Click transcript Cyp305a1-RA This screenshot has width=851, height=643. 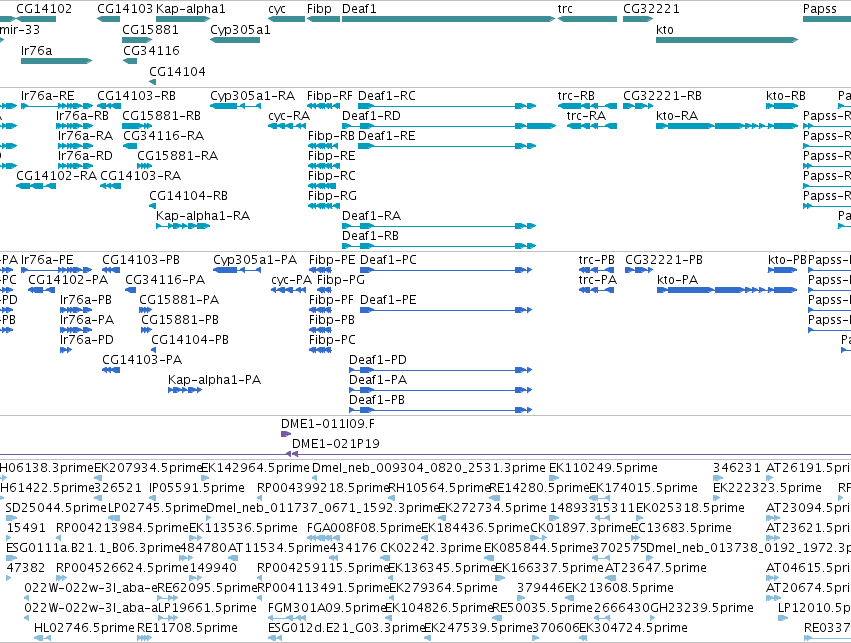click(252, 96)
